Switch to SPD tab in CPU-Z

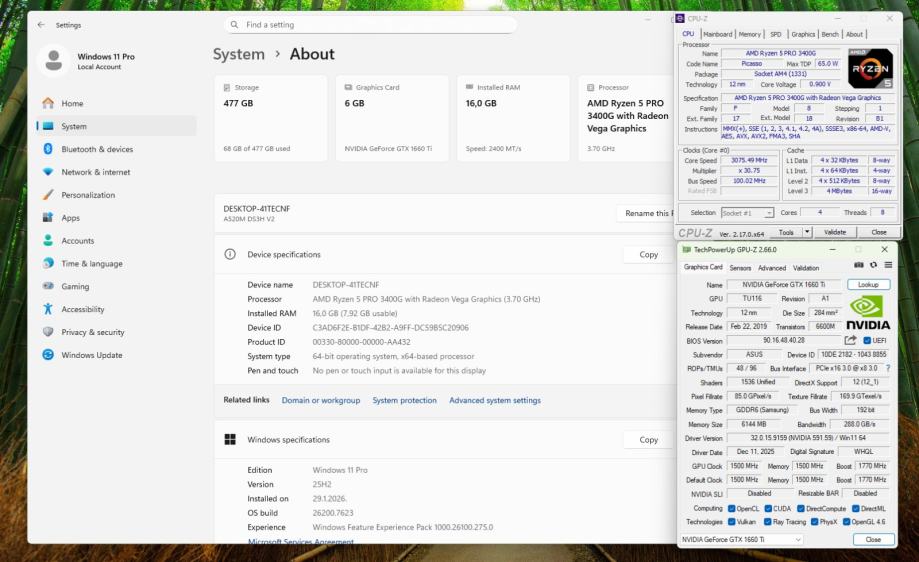point(775,34)
